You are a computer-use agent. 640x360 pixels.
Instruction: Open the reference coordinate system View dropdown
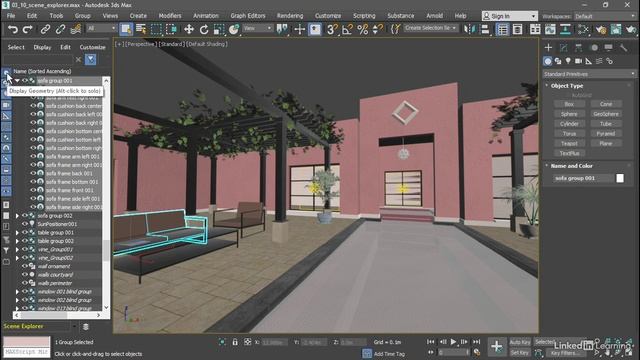click(258, 28)
